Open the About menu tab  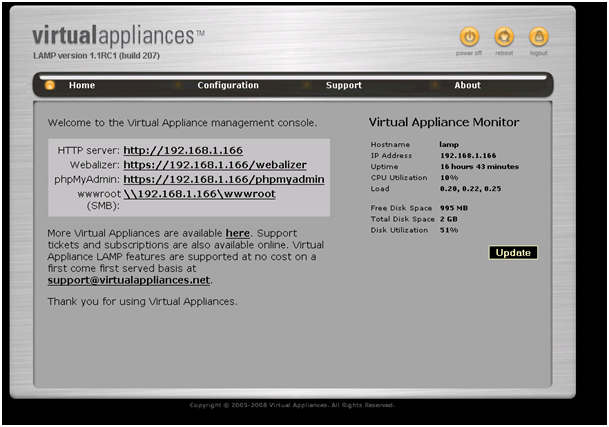tap(467, 85)
